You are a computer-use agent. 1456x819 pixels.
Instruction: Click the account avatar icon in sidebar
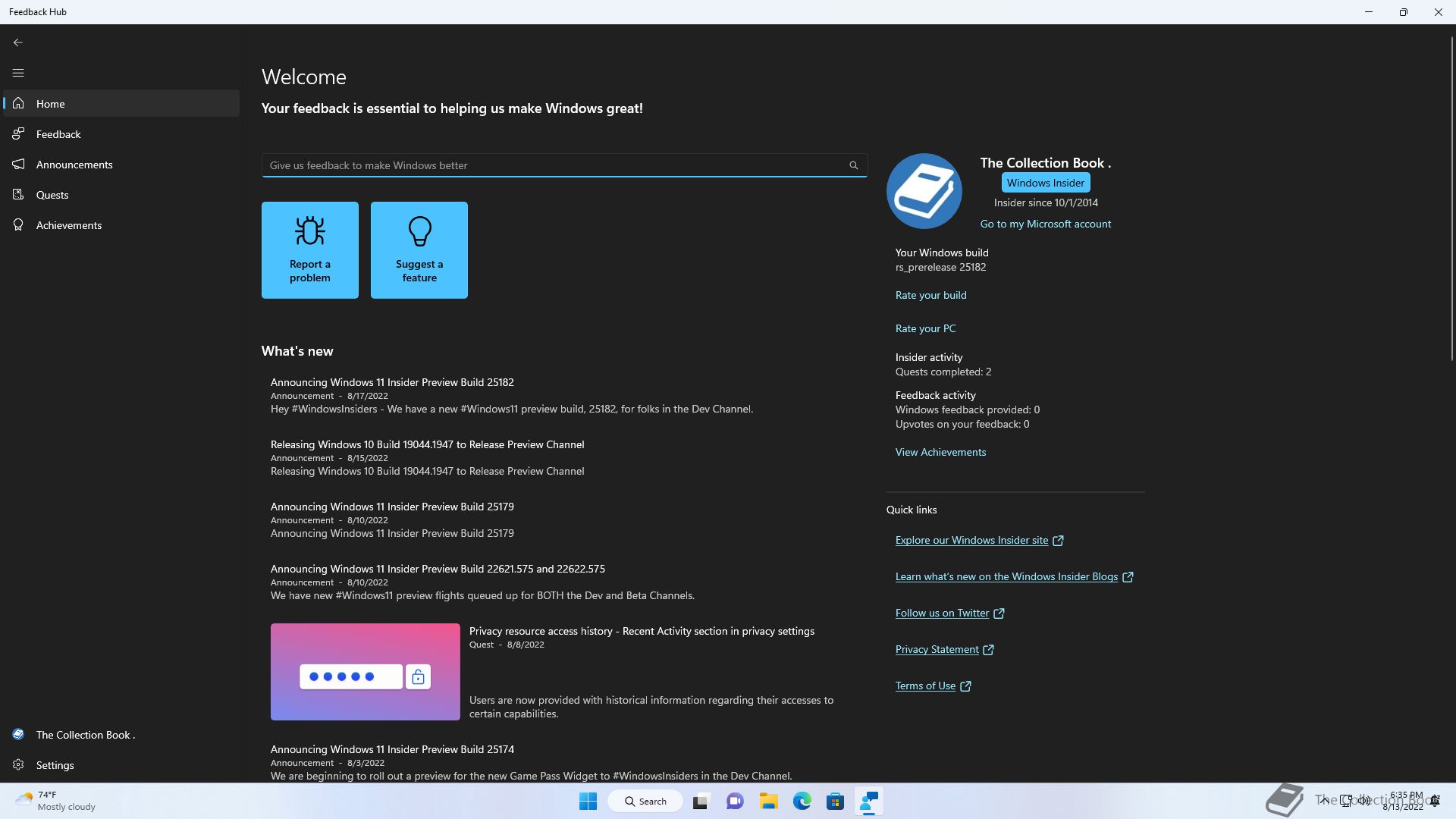(x=18, y=734)
